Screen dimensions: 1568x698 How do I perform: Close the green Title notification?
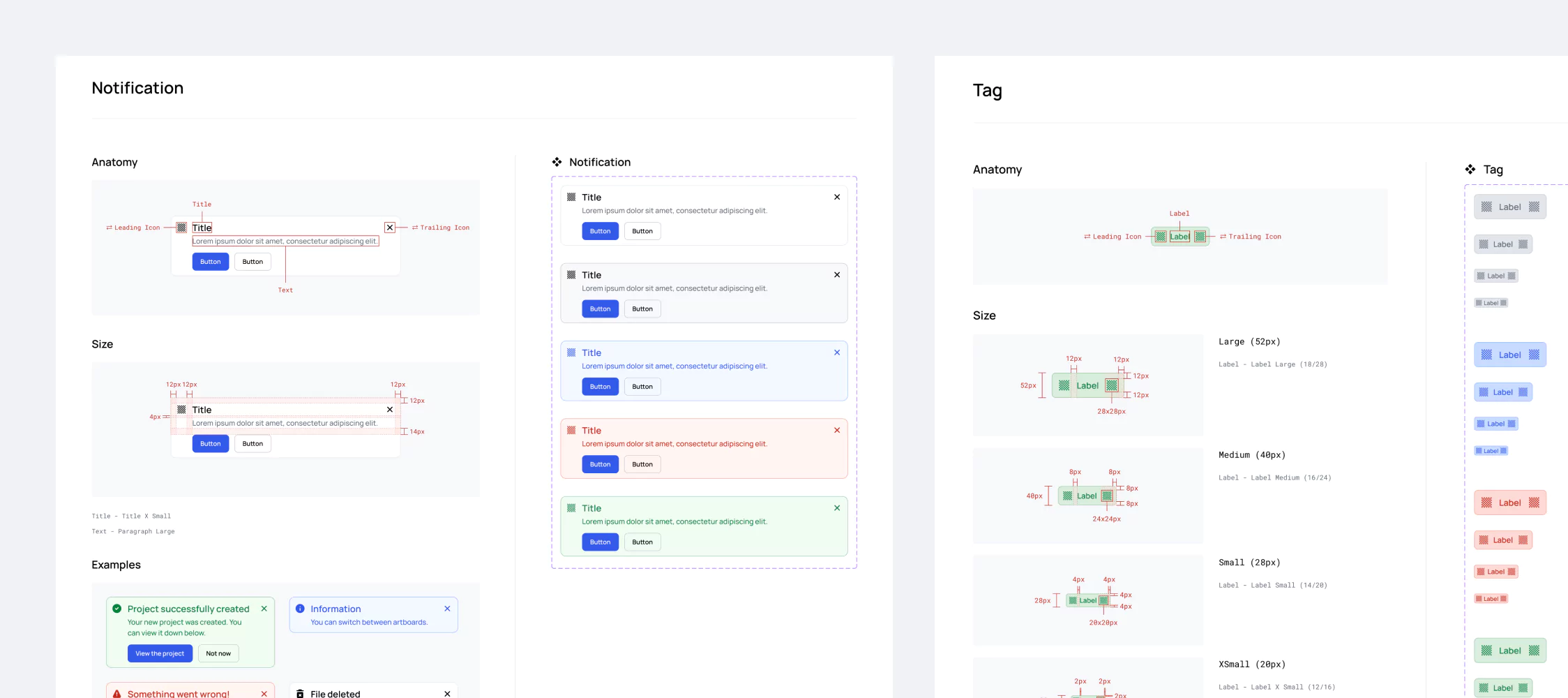coord(837,508)
